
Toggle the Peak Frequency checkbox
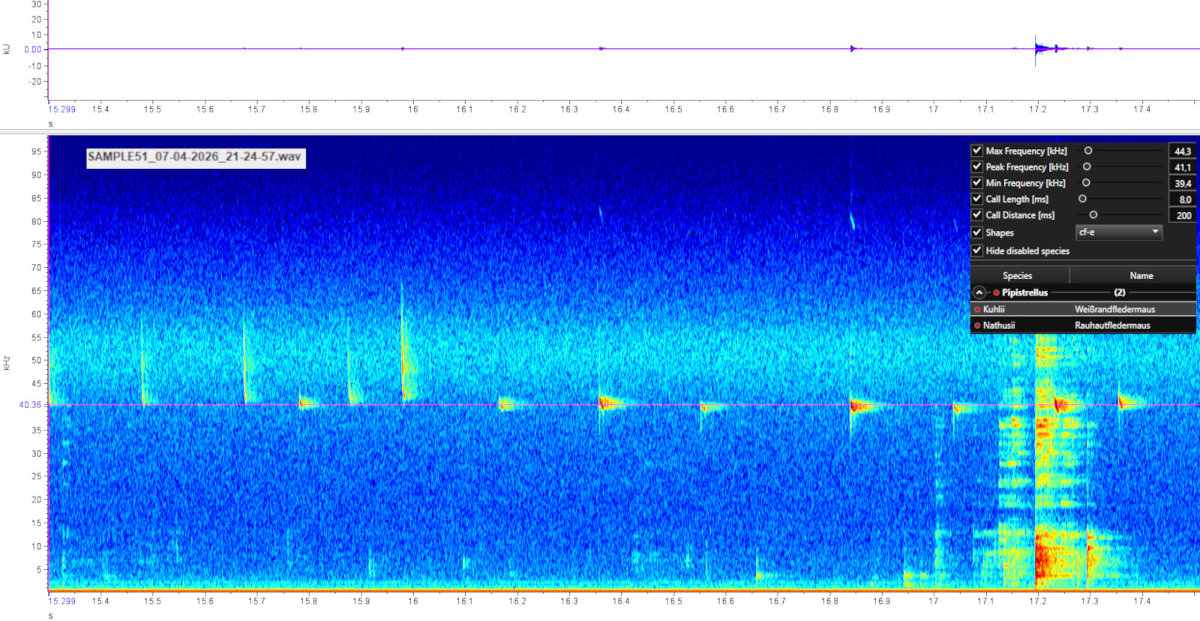(x=977, y=167)
